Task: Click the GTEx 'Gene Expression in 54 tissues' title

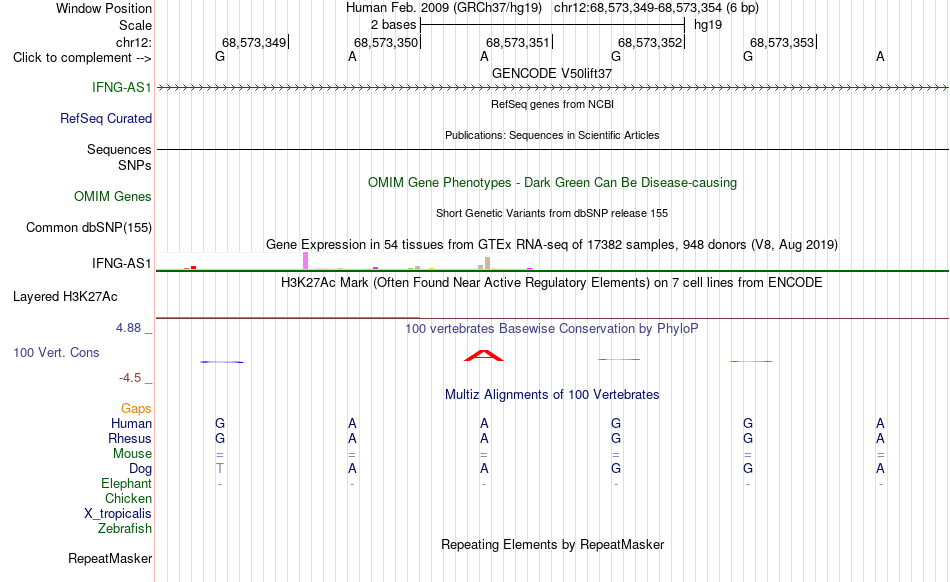Action: pyautogui.click(x=552, y=245)
